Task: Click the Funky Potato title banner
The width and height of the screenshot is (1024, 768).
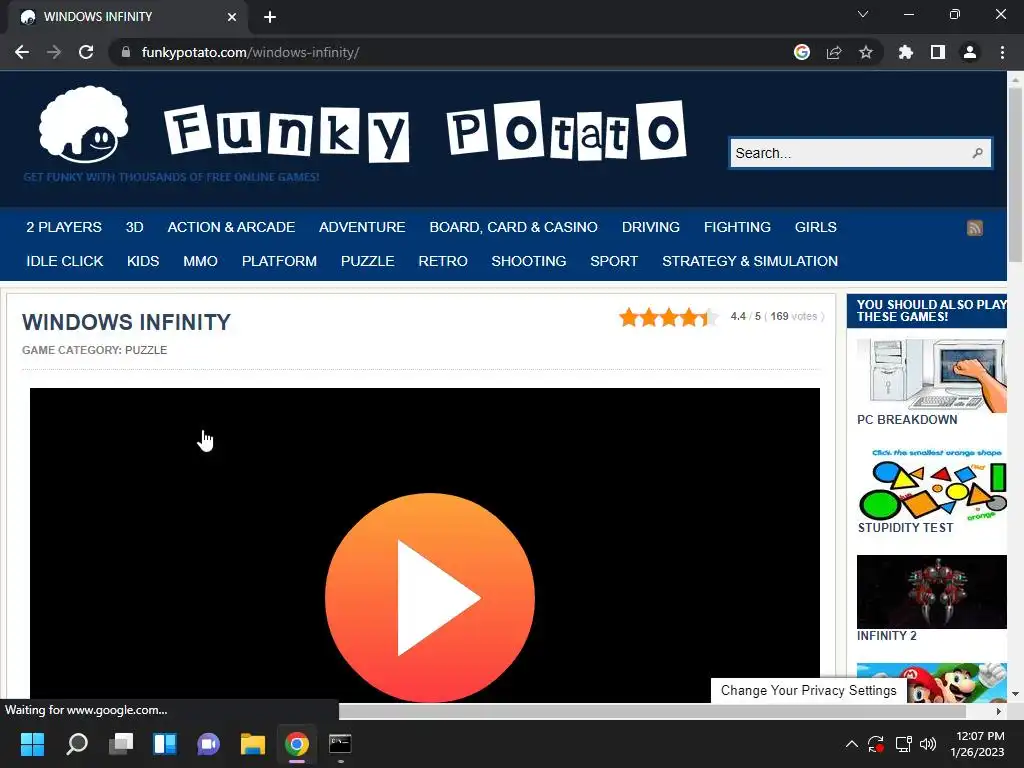Action: click(x=424, y=132)
